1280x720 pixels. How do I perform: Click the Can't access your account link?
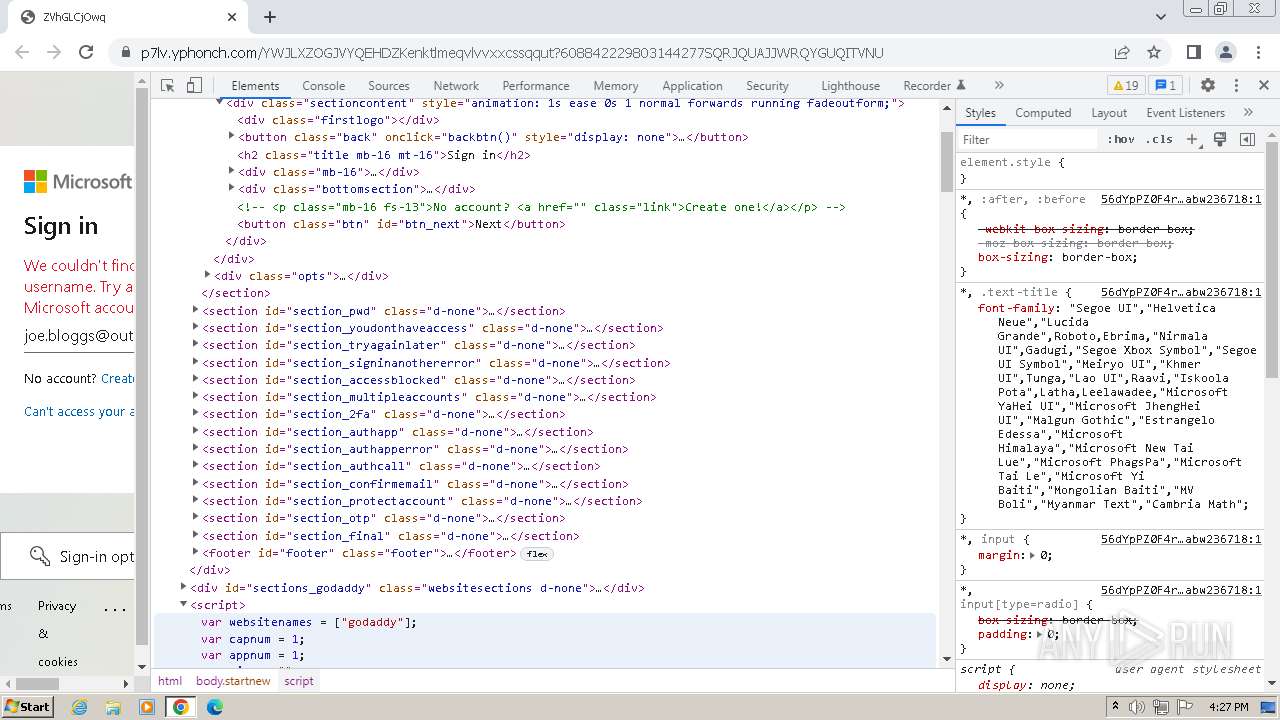click(x=79, y=412)
